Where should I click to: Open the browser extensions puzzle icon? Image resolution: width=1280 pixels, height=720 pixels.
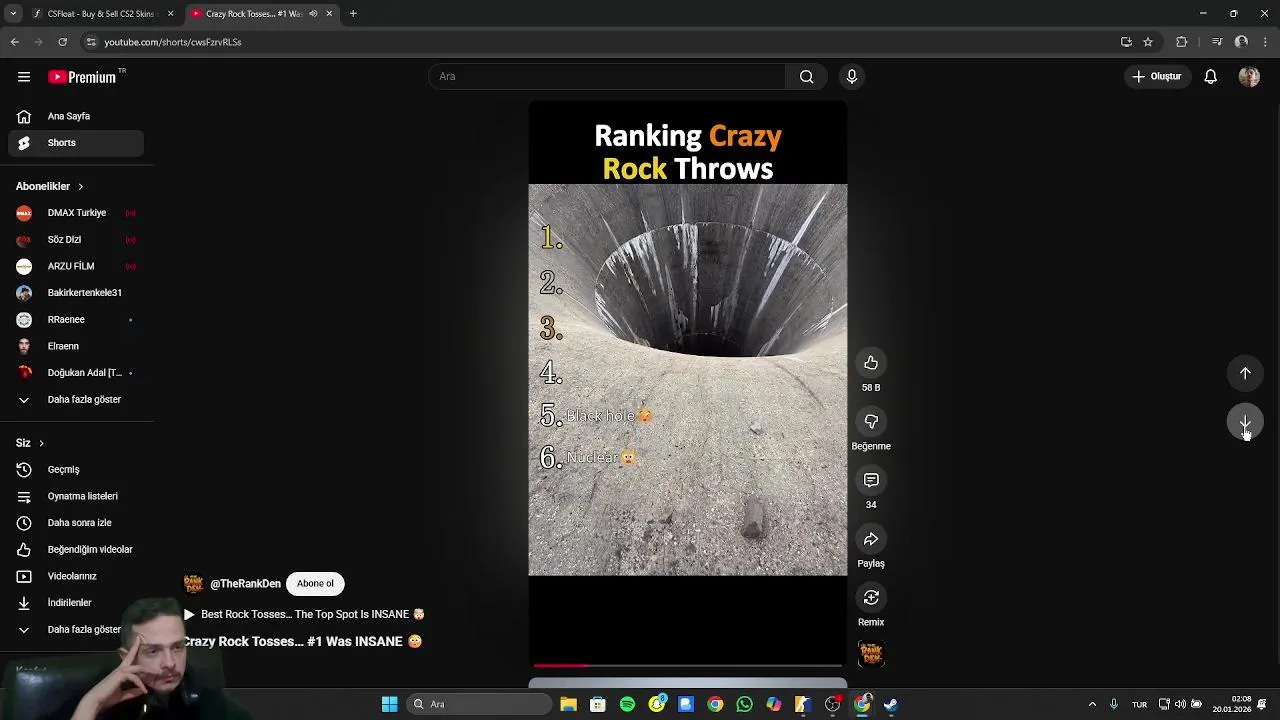click(1182, 42)
